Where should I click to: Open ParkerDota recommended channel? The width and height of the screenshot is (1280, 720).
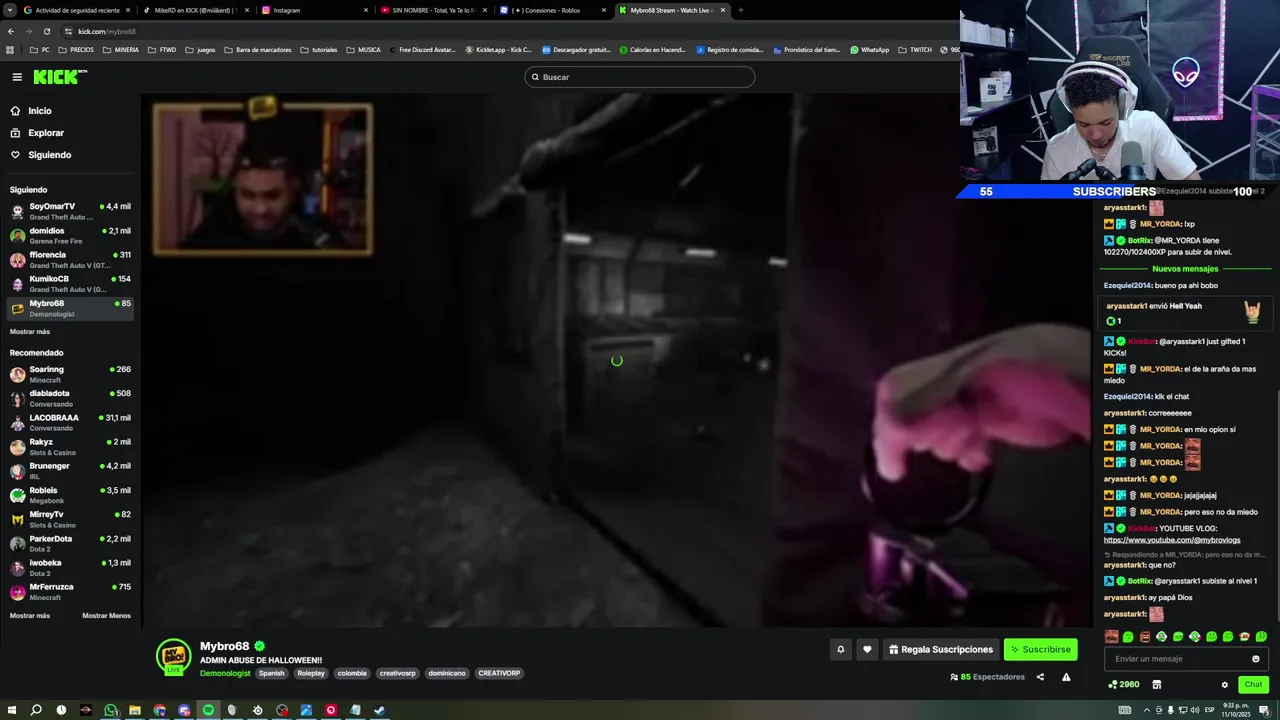70,543
